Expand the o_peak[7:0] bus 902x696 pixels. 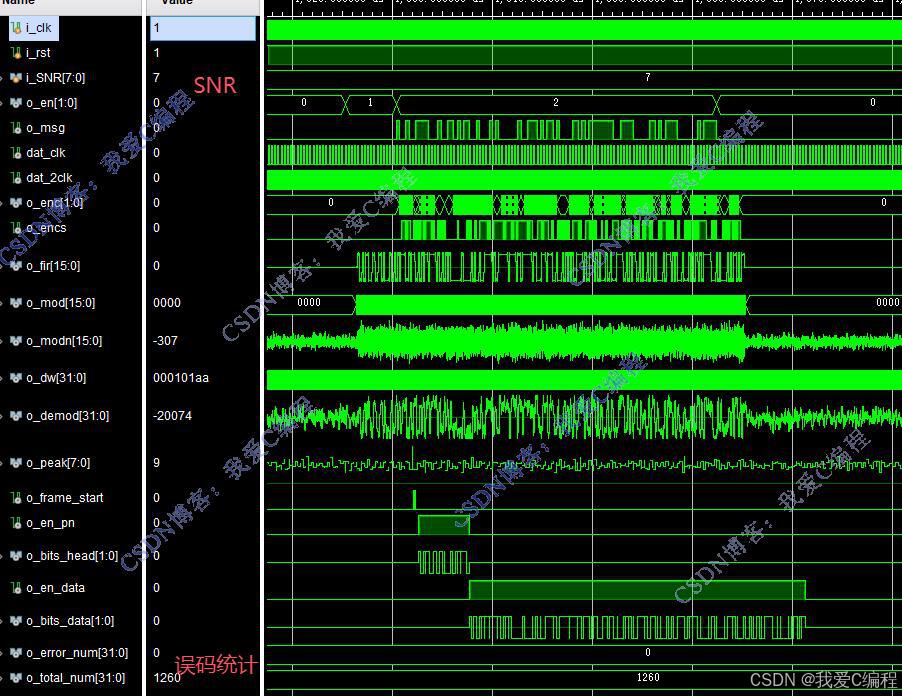click(x=2, y=463)
